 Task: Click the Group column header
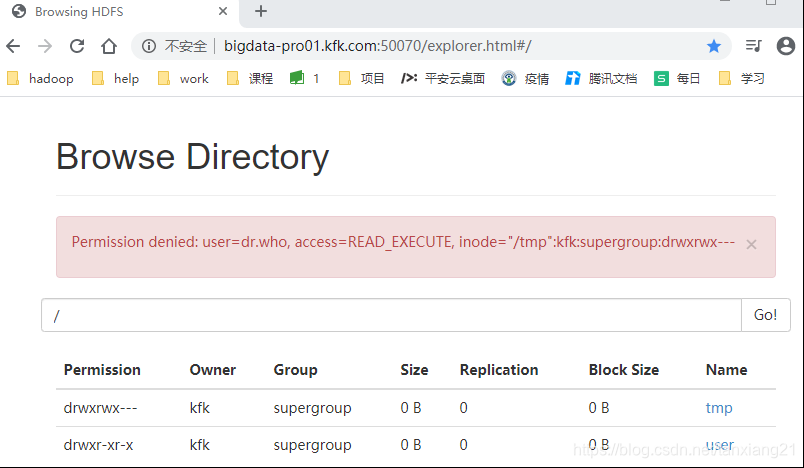tap(295, 370)
